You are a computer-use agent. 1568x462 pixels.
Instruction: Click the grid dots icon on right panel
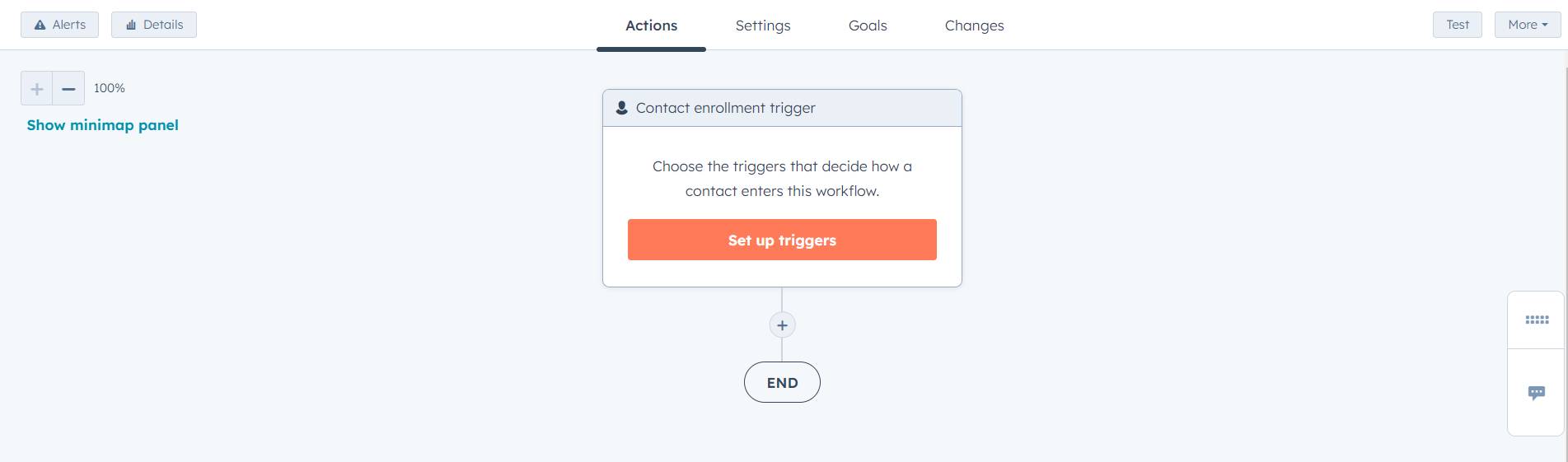coord(1537,320)
